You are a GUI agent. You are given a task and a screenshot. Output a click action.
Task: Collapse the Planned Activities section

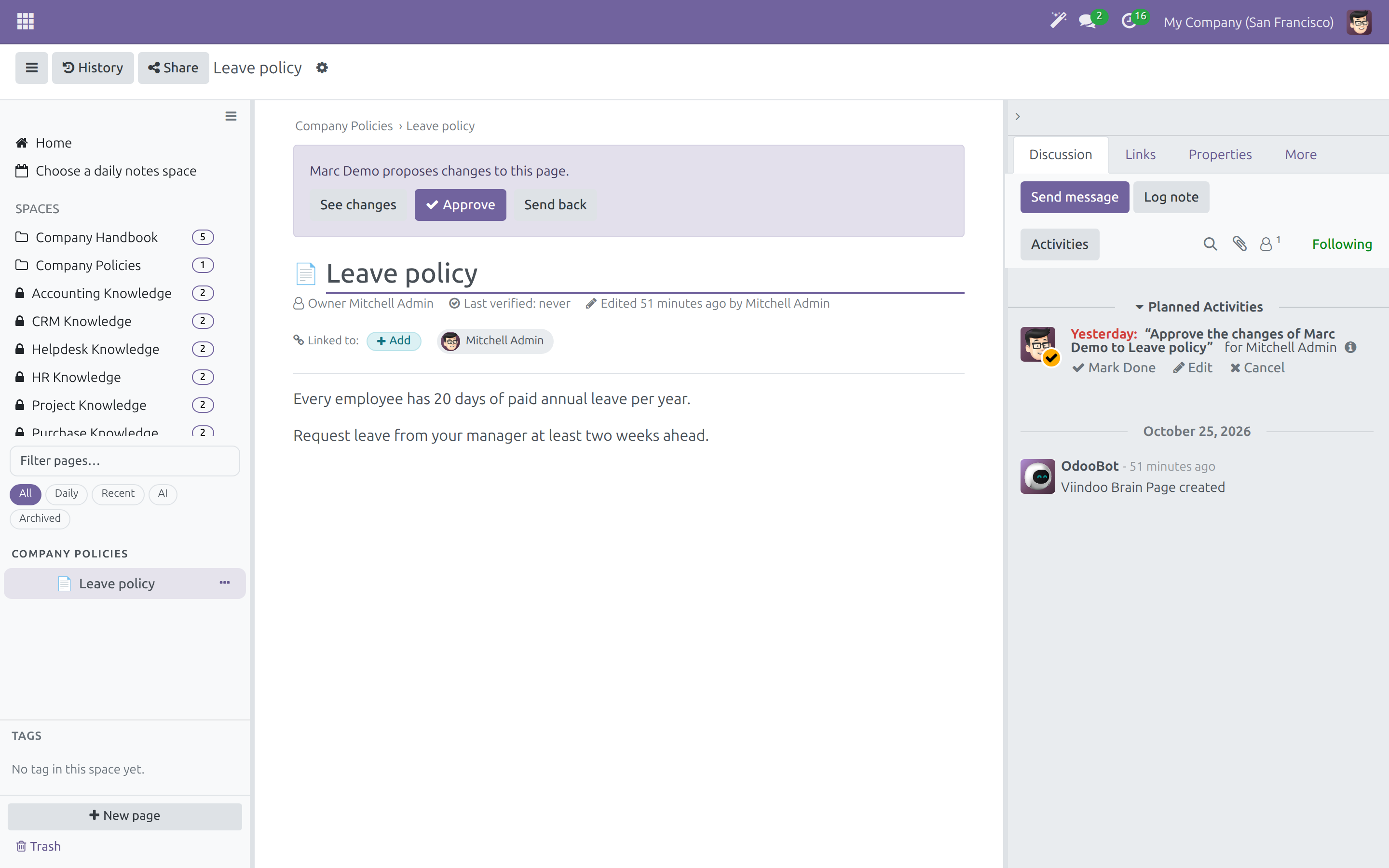[x=1198, y=307]
